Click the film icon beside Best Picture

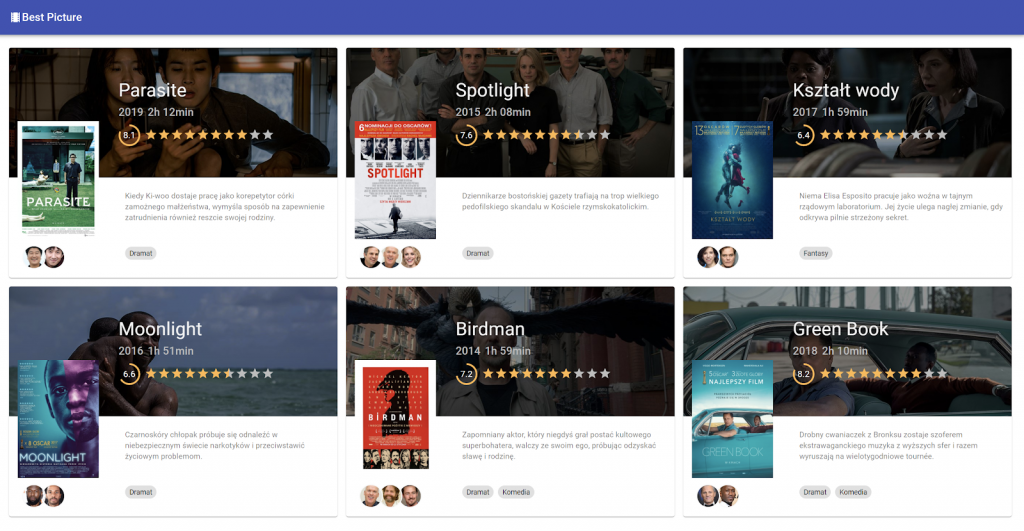click(15, 17)
